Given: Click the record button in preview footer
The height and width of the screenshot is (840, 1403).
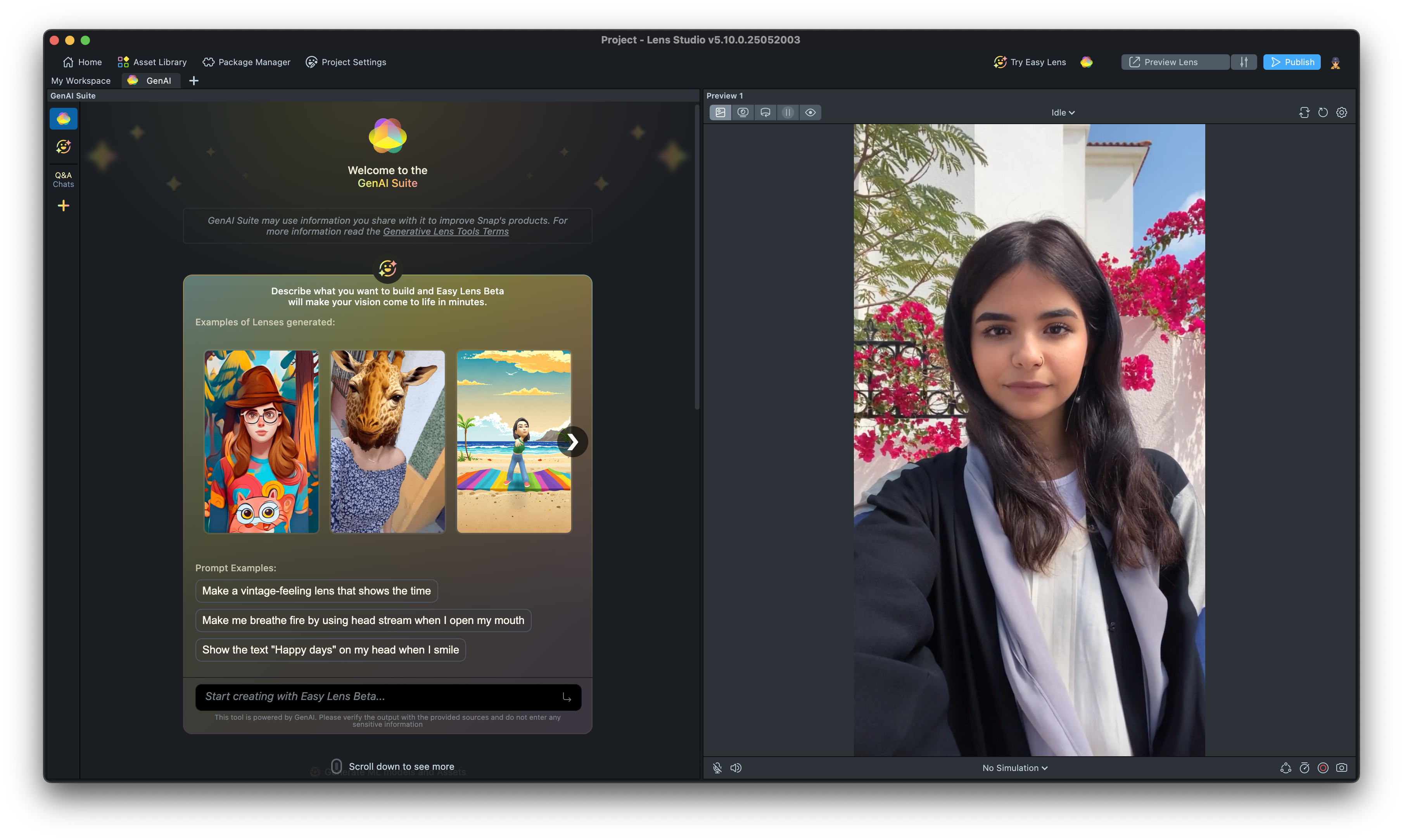Looking at the screenshot, I should [x=1323, y=768].
